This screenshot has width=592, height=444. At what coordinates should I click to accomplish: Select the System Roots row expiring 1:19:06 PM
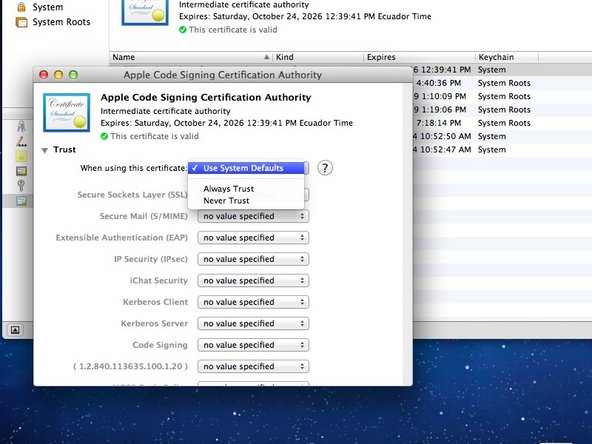coord(502,110)
